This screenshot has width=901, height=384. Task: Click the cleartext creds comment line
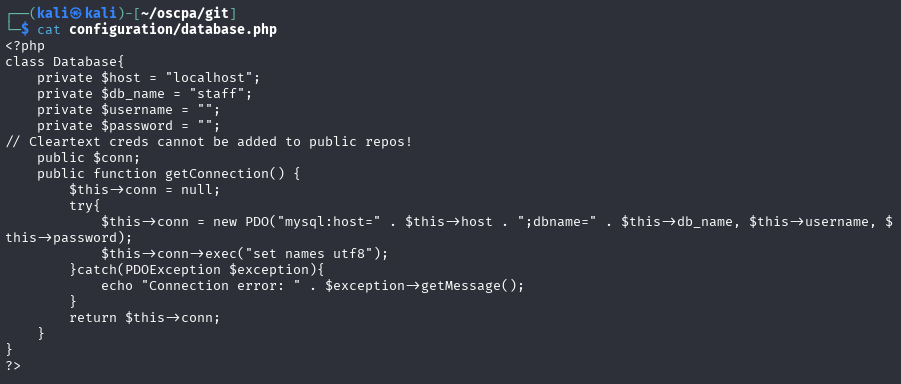pyautogui.click(x=209, y=141)
